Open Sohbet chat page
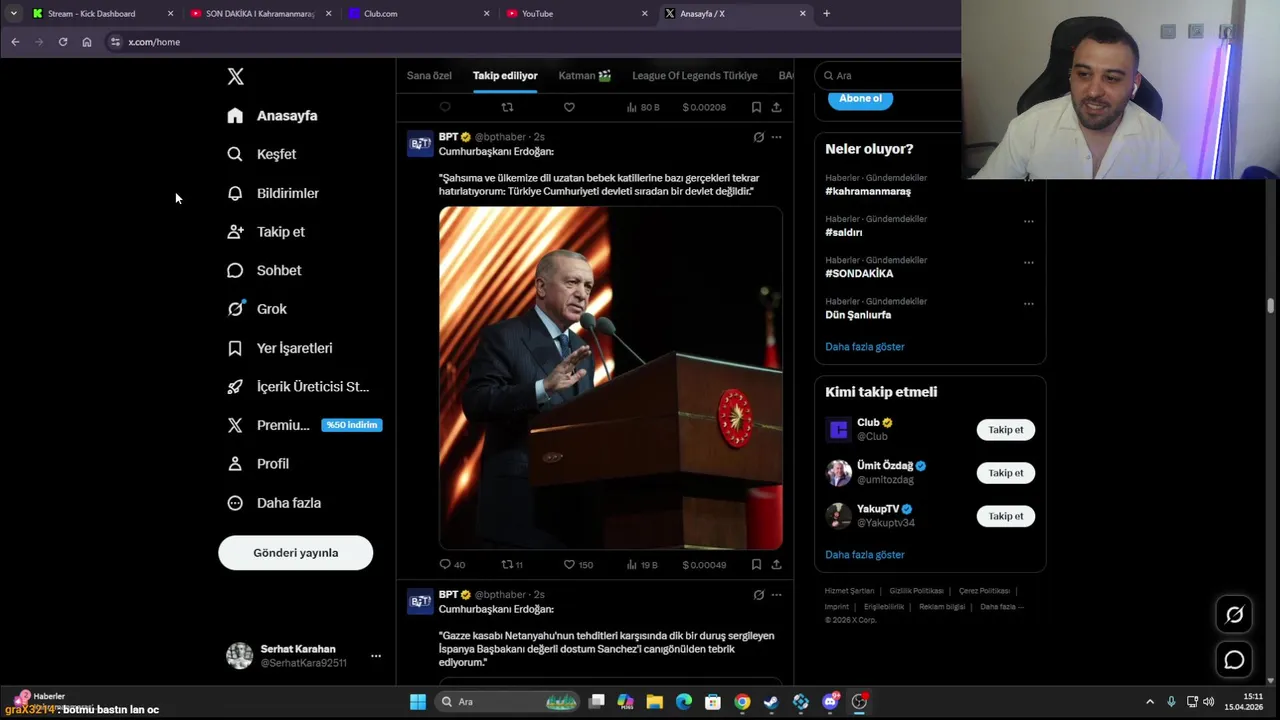 point(264,270)
